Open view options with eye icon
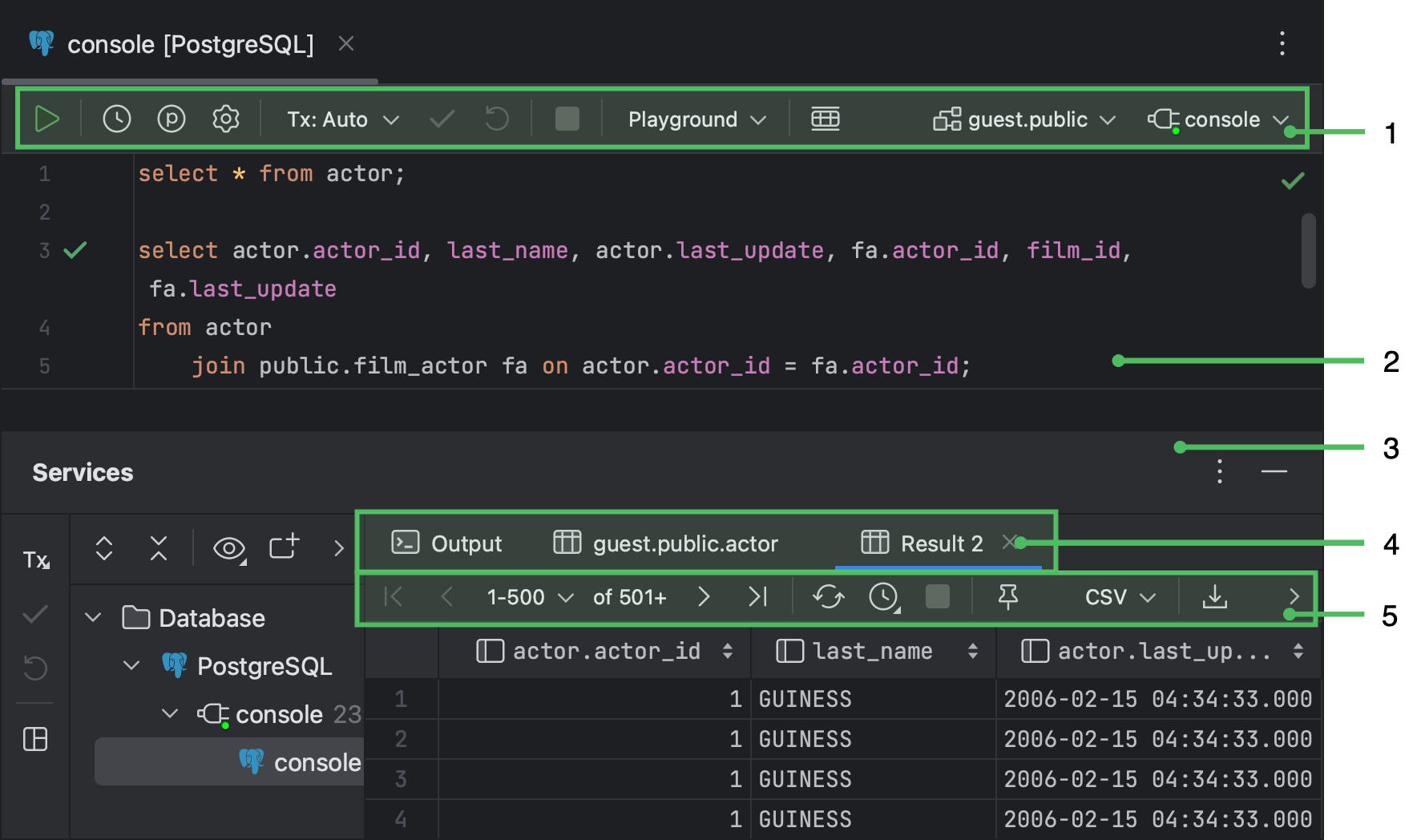The height and width of the screenshot is (840, 1417). (228, 548)
